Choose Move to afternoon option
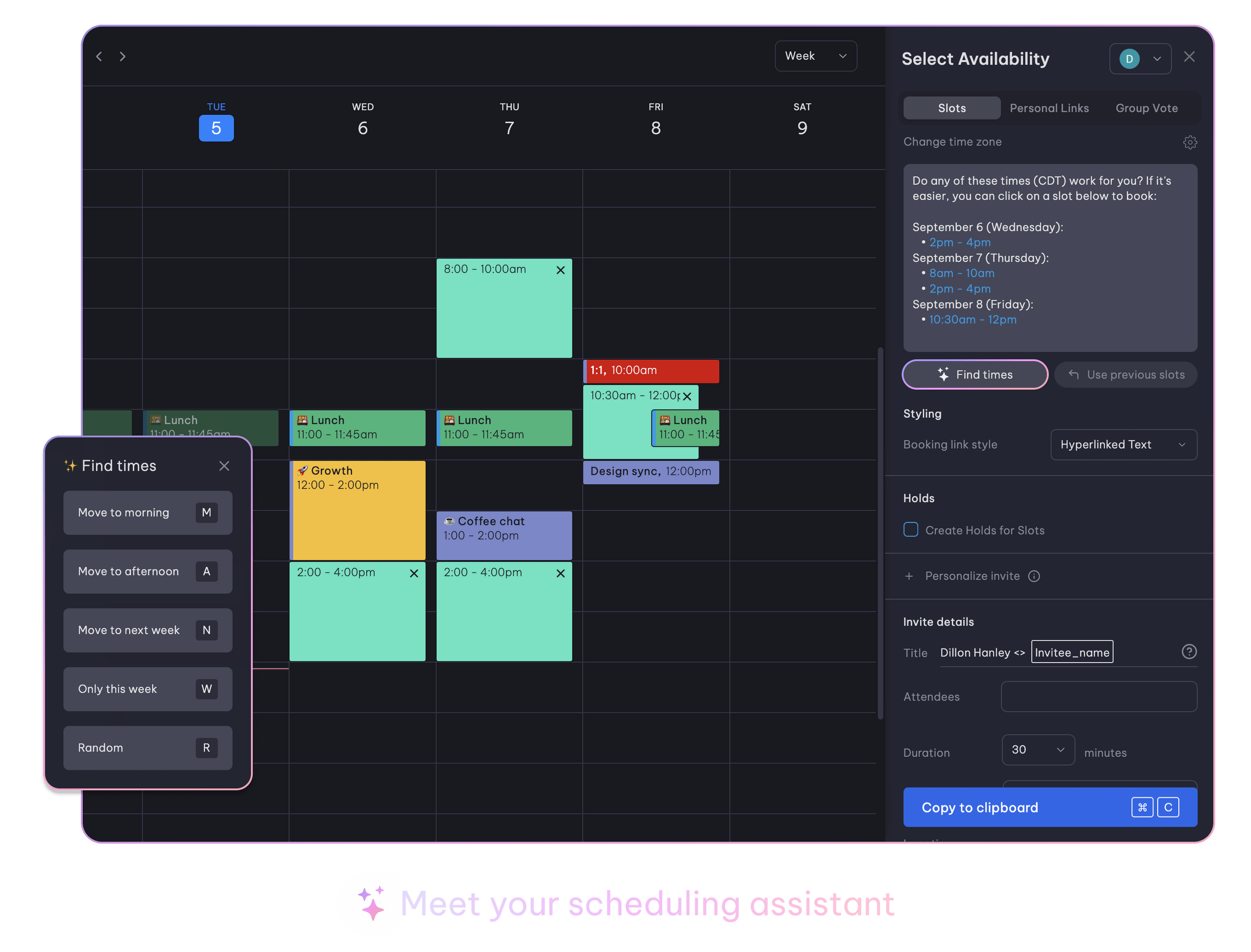The height and width of the screenshot is (952, 1251). coord(147,571)
